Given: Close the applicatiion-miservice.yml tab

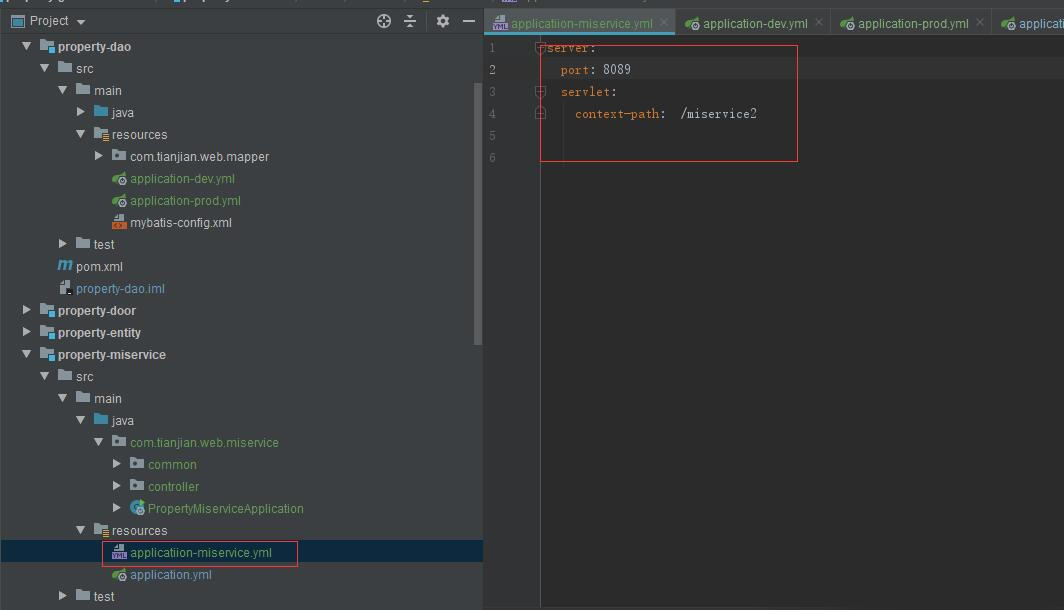Looking at the screenshot, I should point(664,22).
